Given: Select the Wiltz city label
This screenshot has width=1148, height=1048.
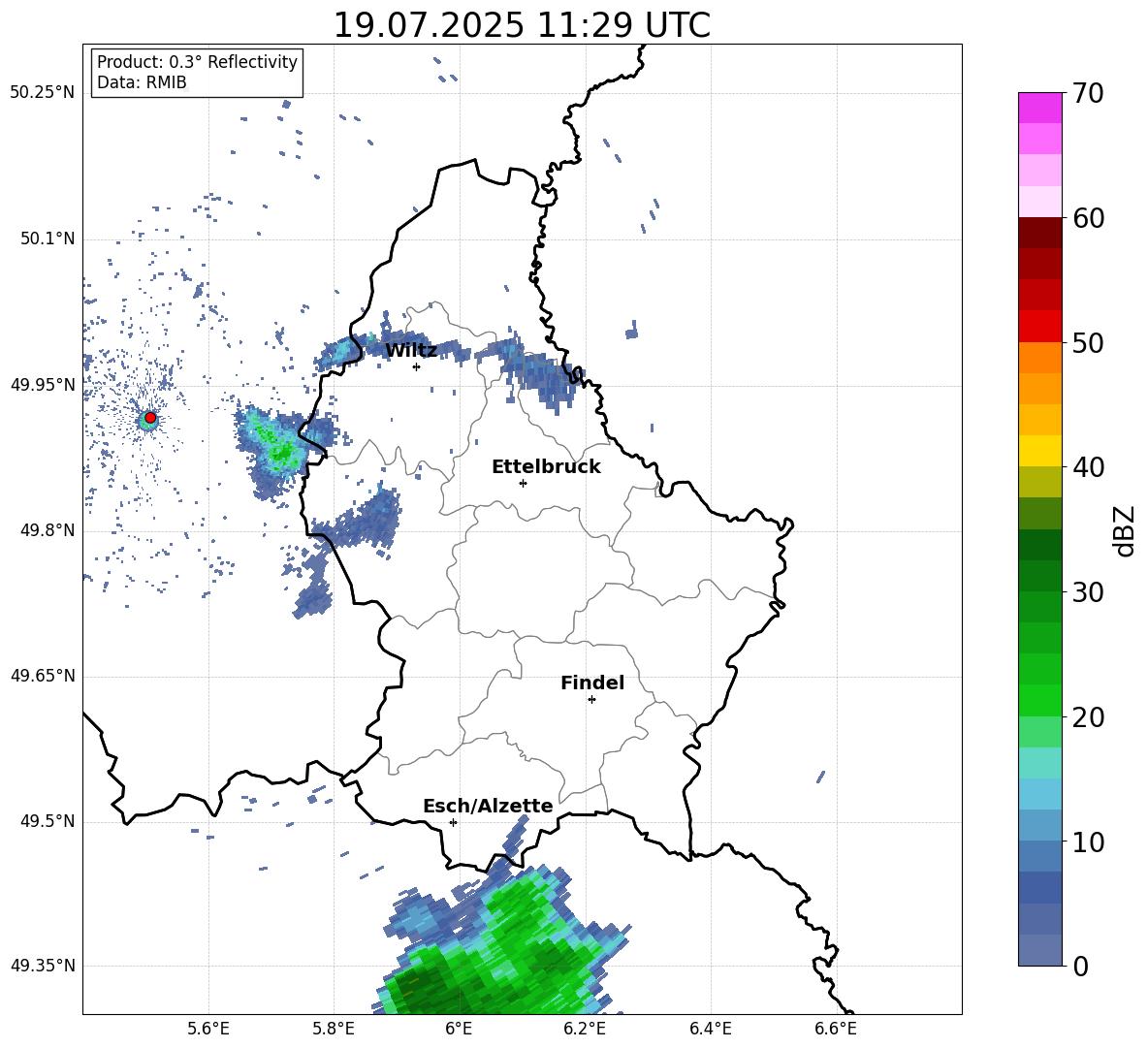Looking at the screenshot, I should (x=411, y=351).
